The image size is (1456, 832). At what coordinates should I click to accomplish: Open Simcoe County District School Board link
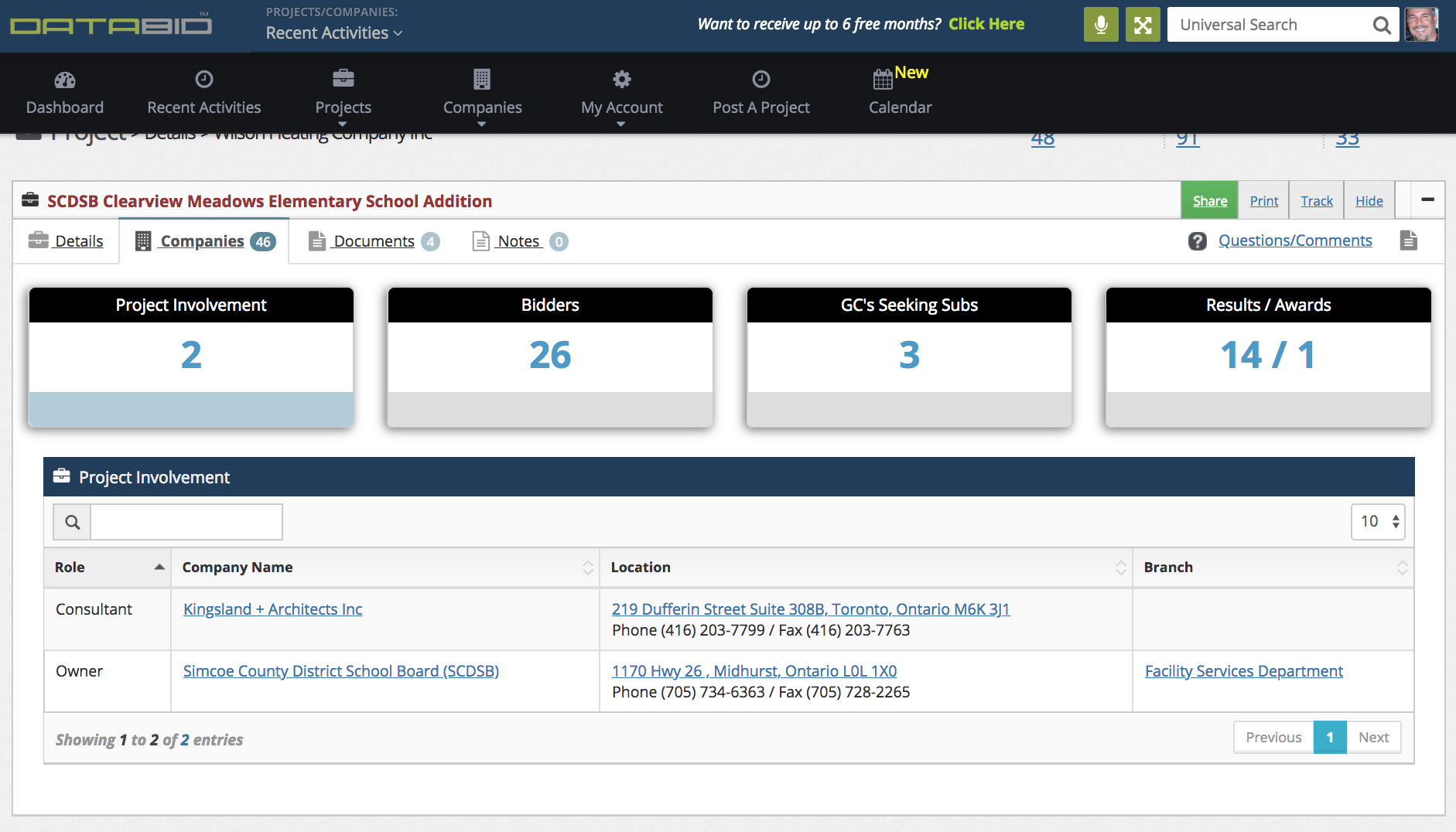[341, 671]
